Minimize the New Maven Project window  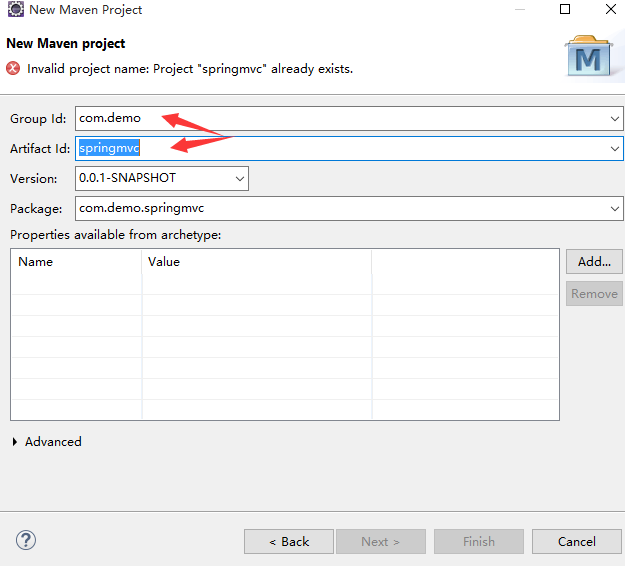tap(520, 9)
